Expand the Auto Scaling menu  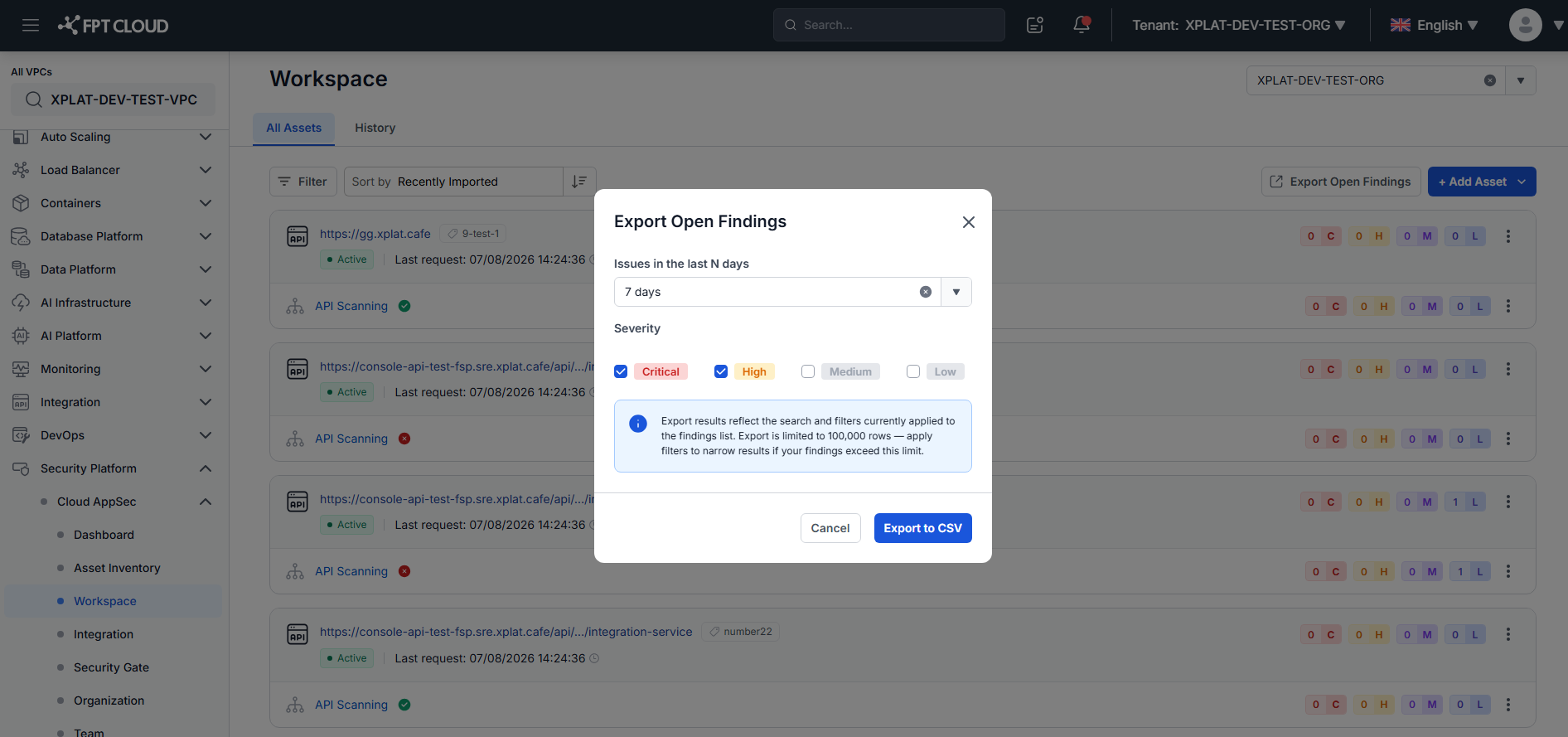click(206, 137)
